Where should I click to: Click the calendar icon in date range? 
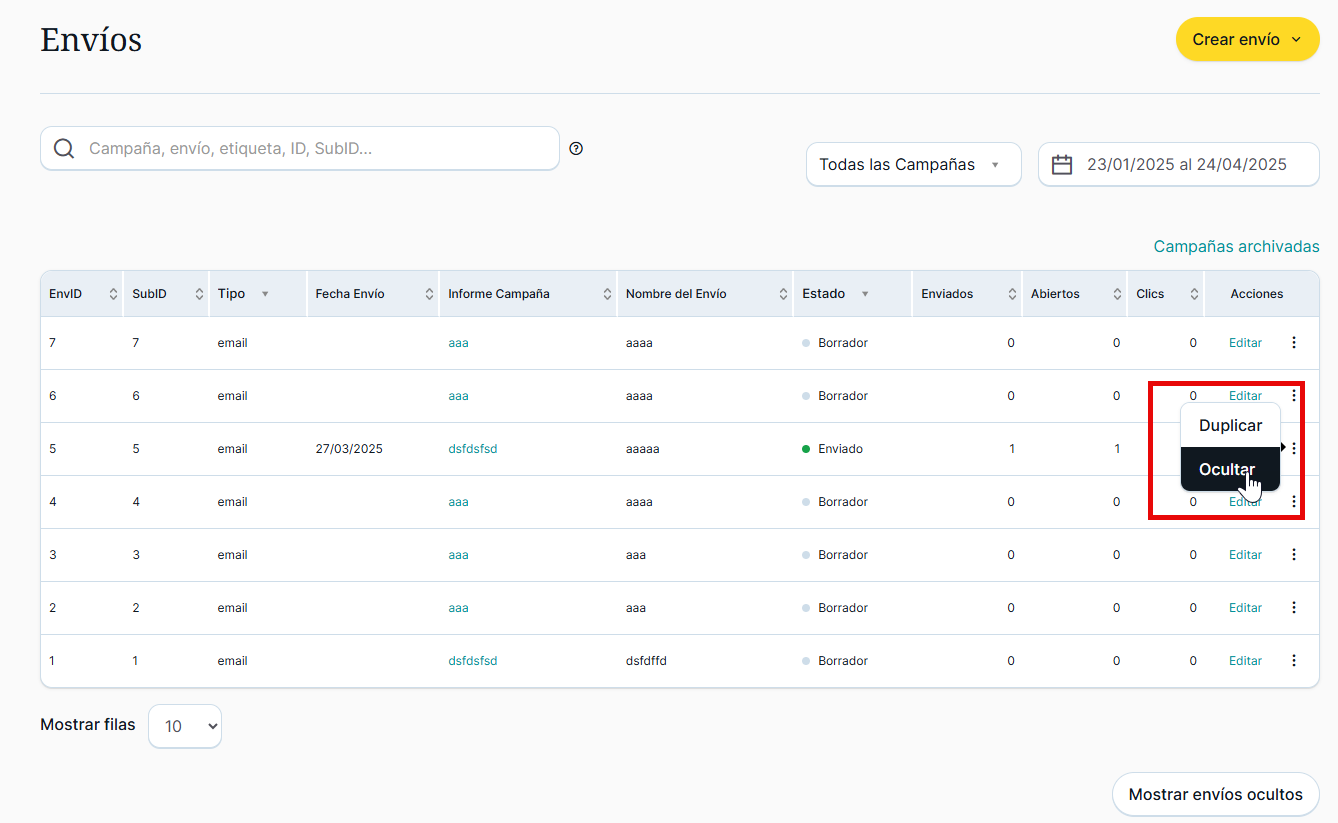(1062, 165)
